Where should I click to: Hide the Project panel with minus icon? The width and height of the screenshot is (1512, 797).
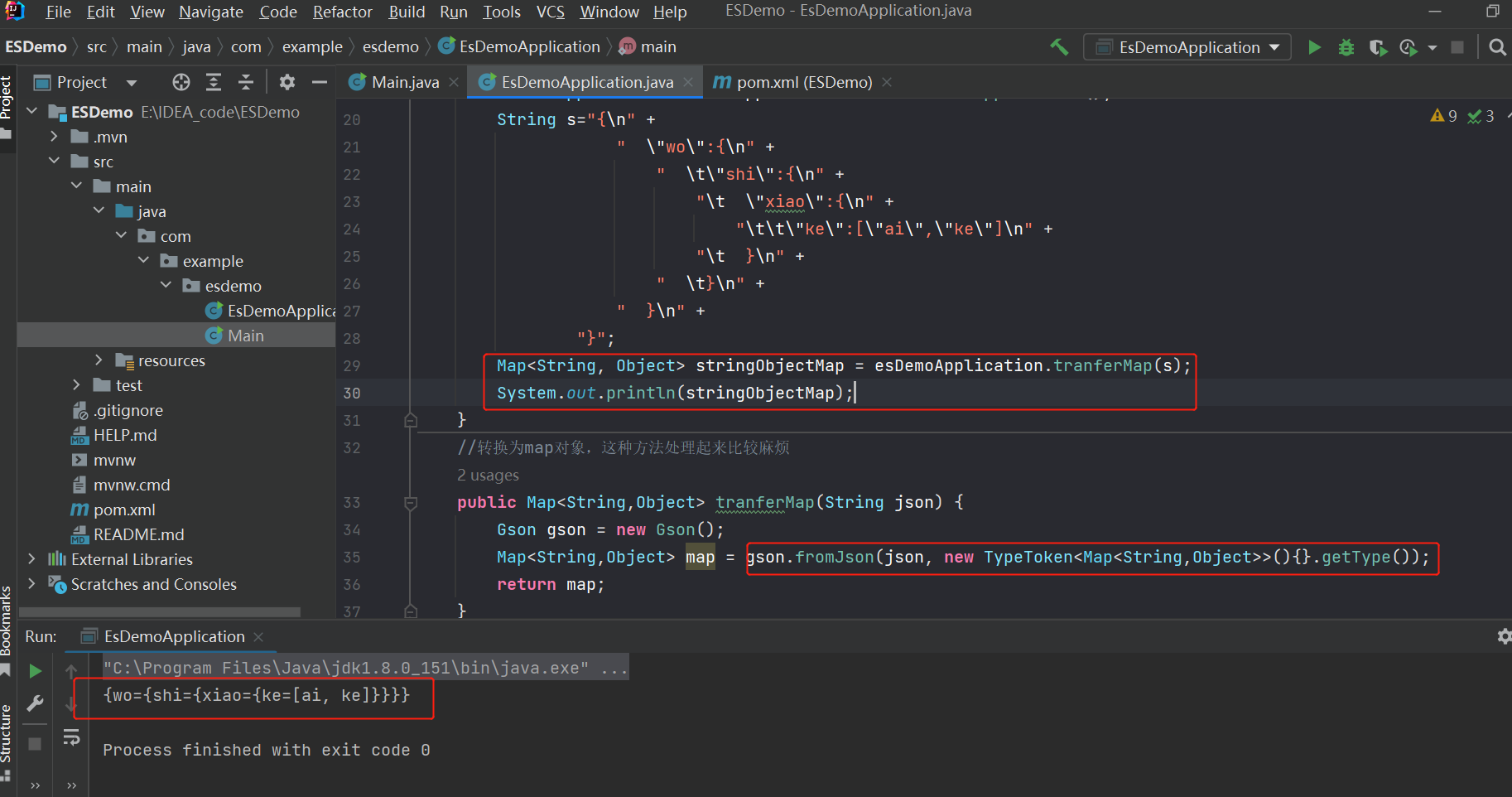320,82
